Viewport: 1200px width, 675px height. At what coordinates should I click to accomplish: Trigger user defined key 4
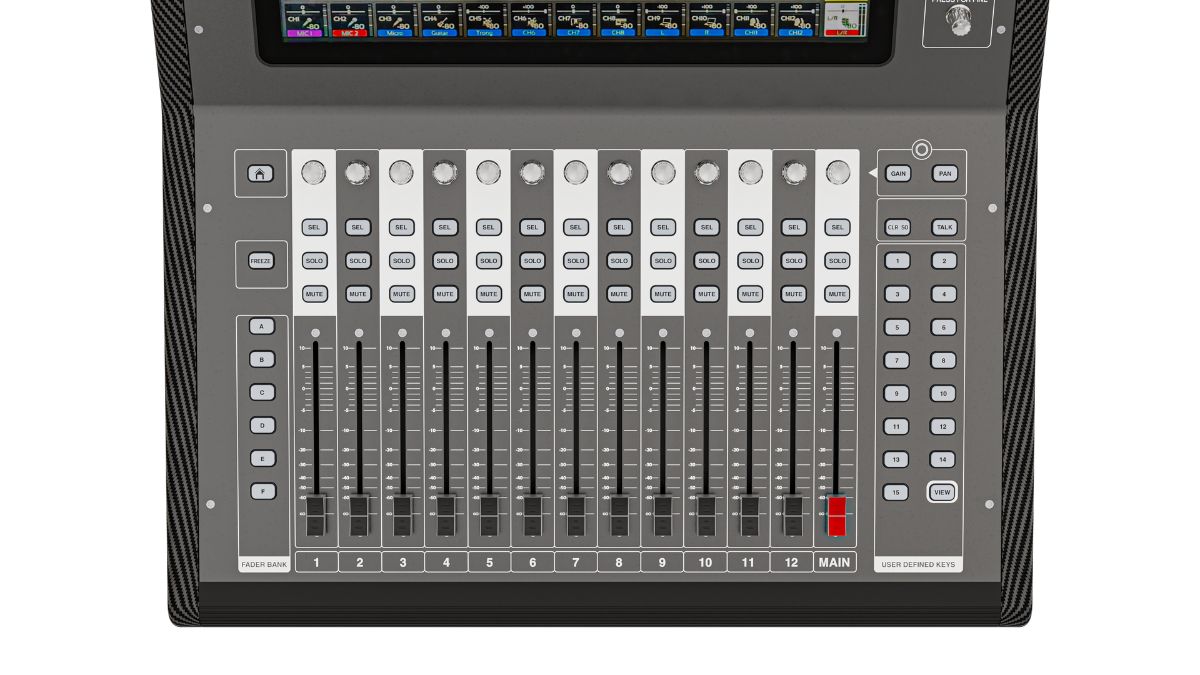pyautogui.click(x=943, y=294)
